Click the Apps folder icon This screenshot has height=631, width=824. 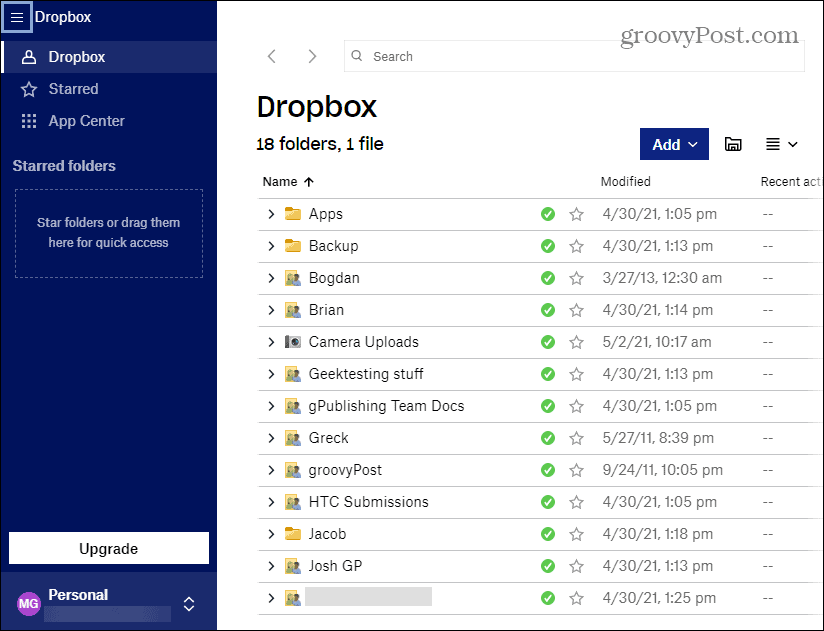point(293,214)
